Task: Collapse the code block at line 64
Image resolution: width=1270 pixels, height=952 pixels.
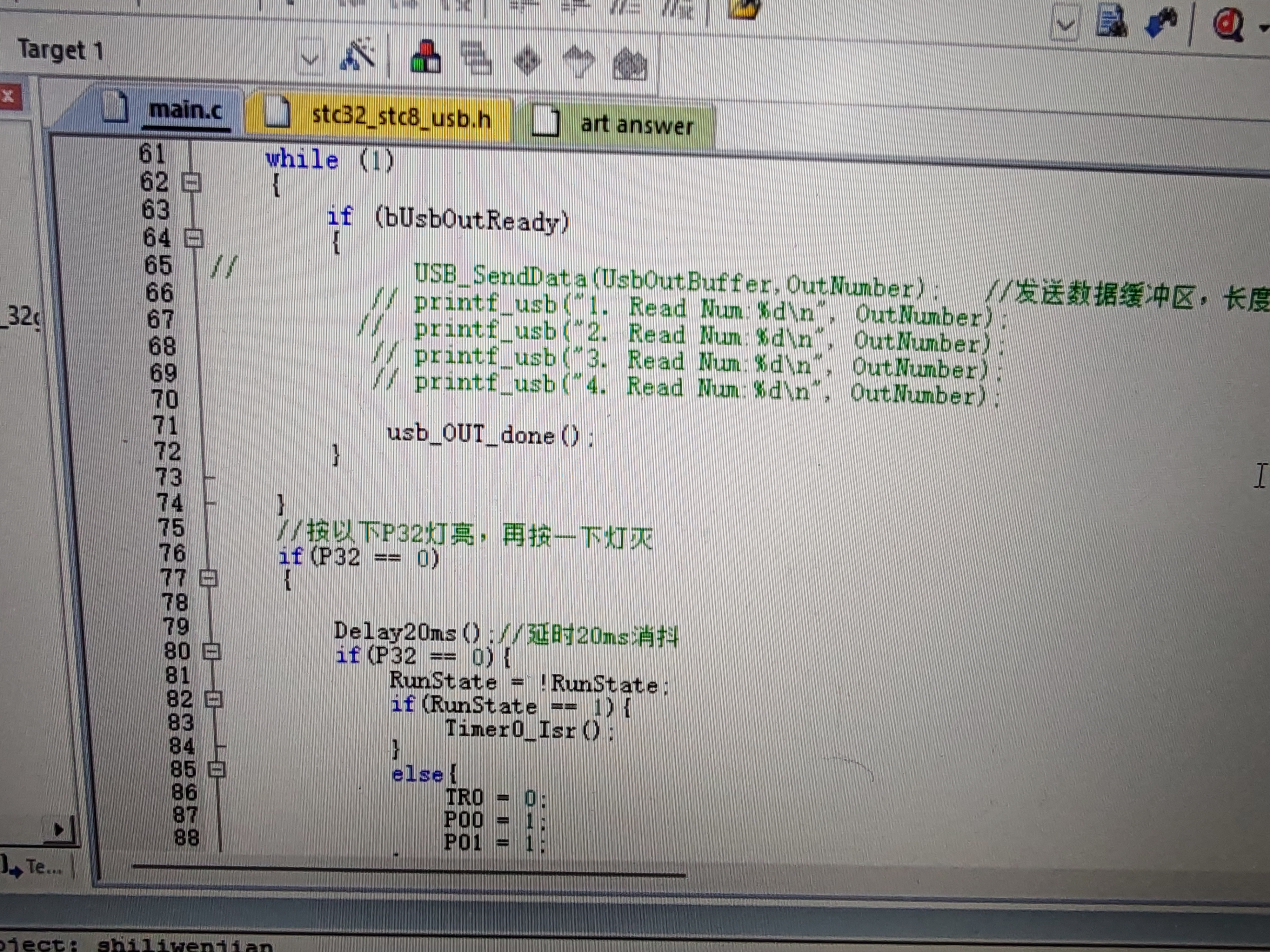Action: (x=194, y=238)
